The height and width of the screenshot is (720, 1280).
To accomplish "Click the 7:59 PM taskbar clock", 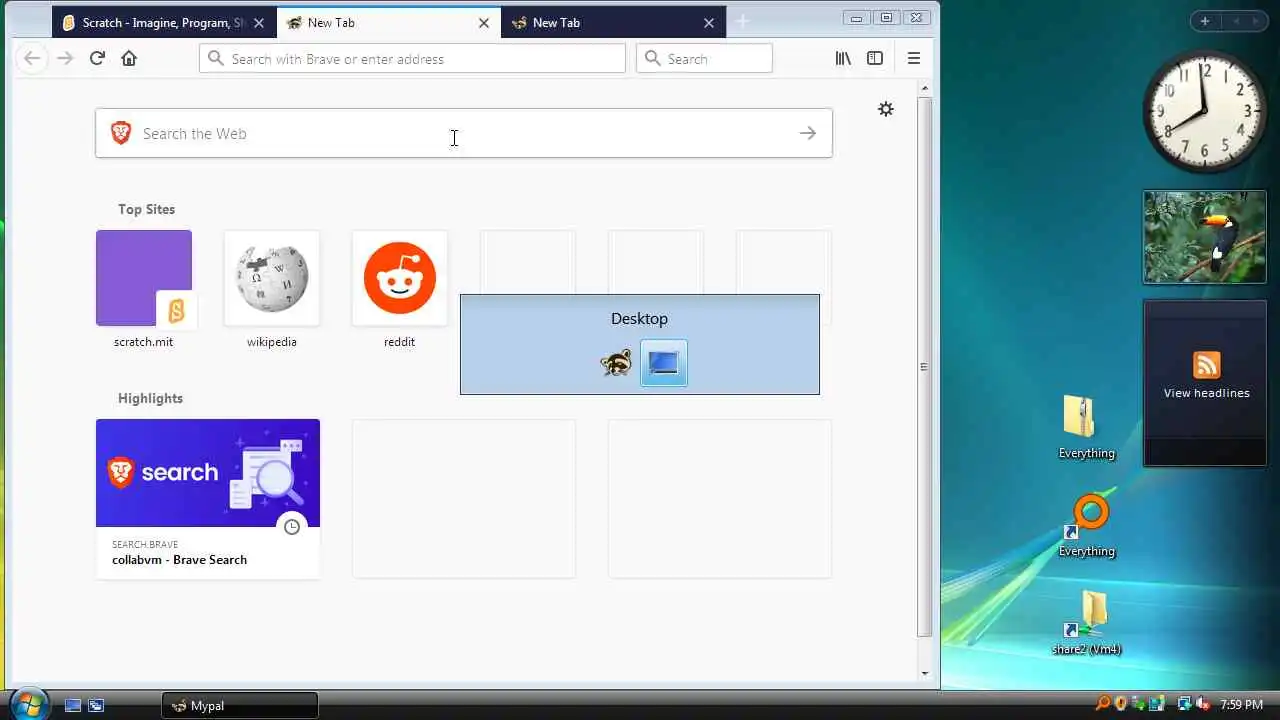I will click(1241, 705).
